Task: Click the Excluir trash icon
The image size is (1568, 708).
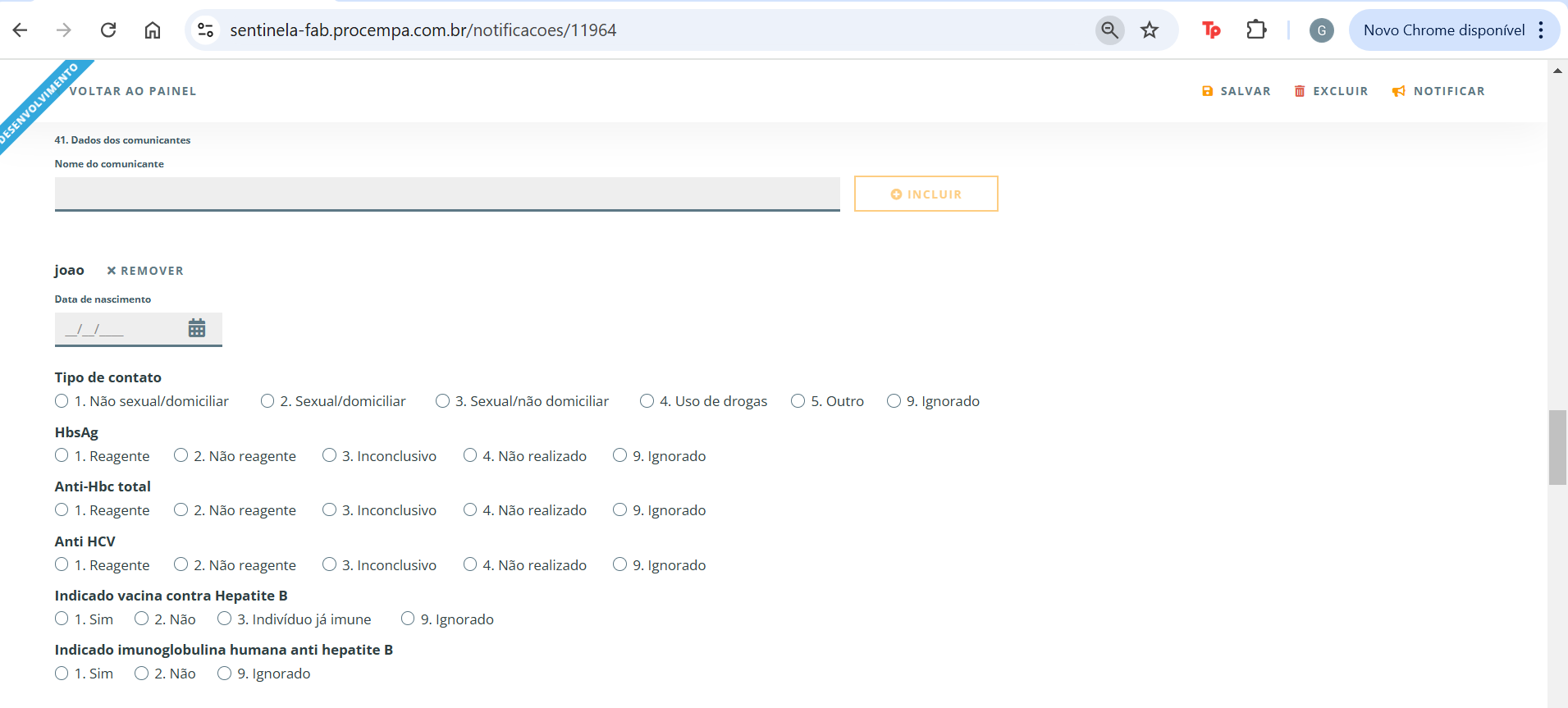Action: pyautogui.click(x=1300, y=91)
